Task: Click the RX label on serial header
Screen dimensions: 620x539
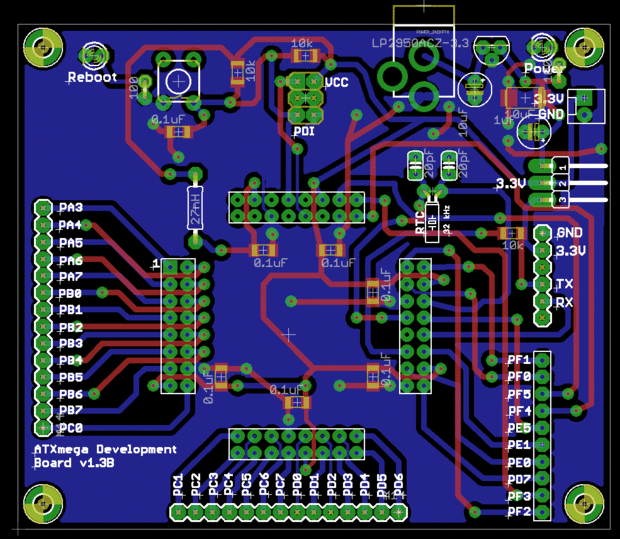Action: point(564,303)
